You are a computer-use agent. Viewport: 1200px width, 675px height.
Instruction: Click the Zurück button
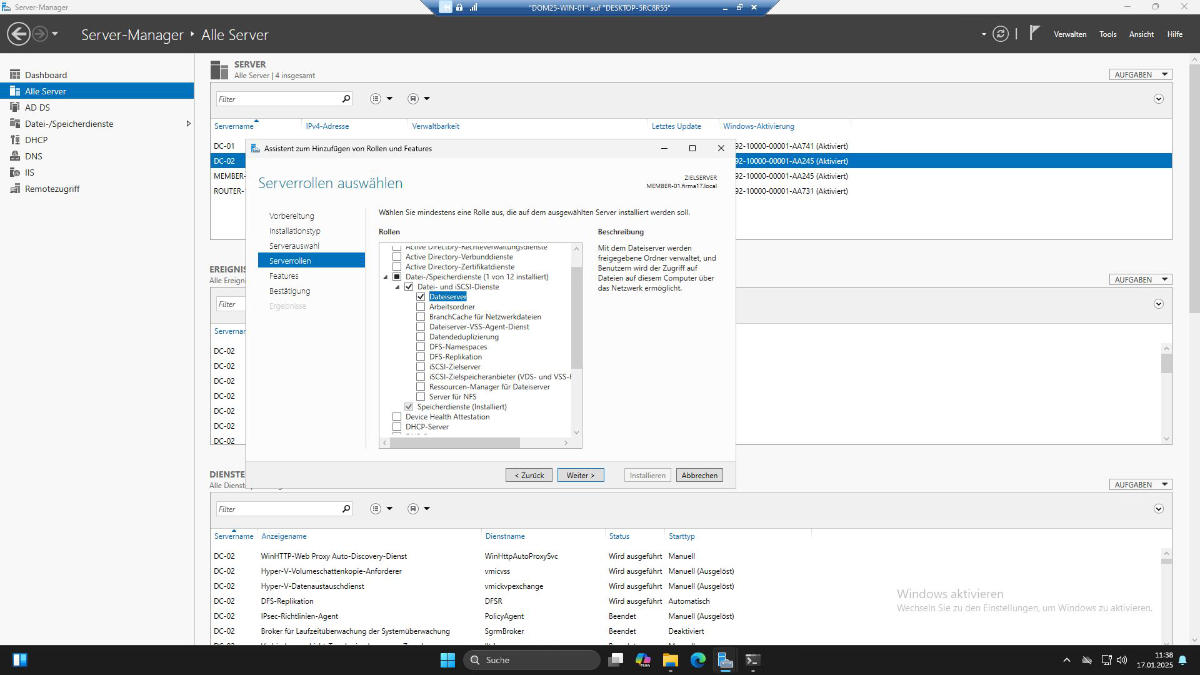coord(529,475)
